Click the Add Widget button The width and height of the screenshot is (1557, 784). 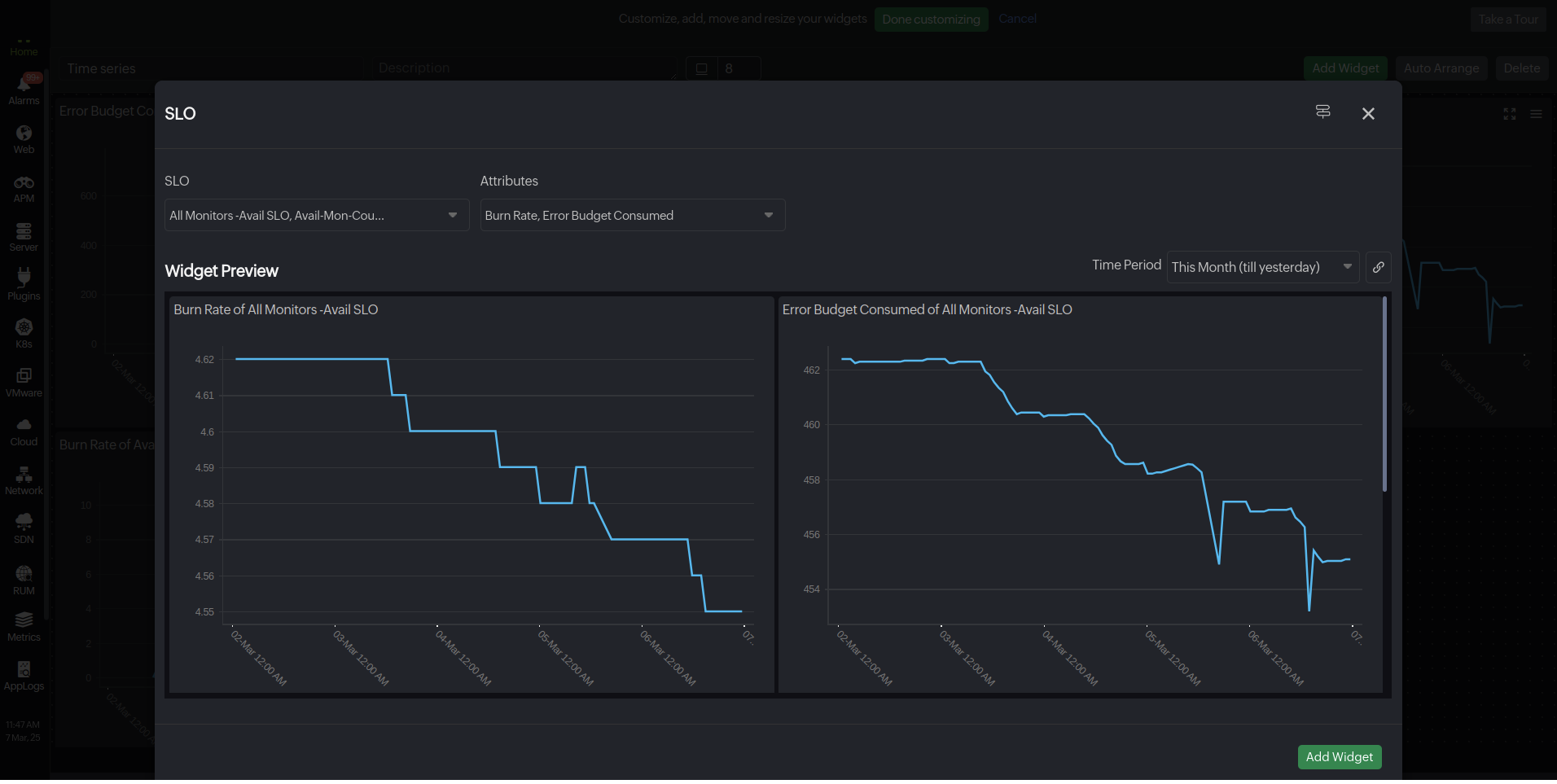tap(1339, 756)
